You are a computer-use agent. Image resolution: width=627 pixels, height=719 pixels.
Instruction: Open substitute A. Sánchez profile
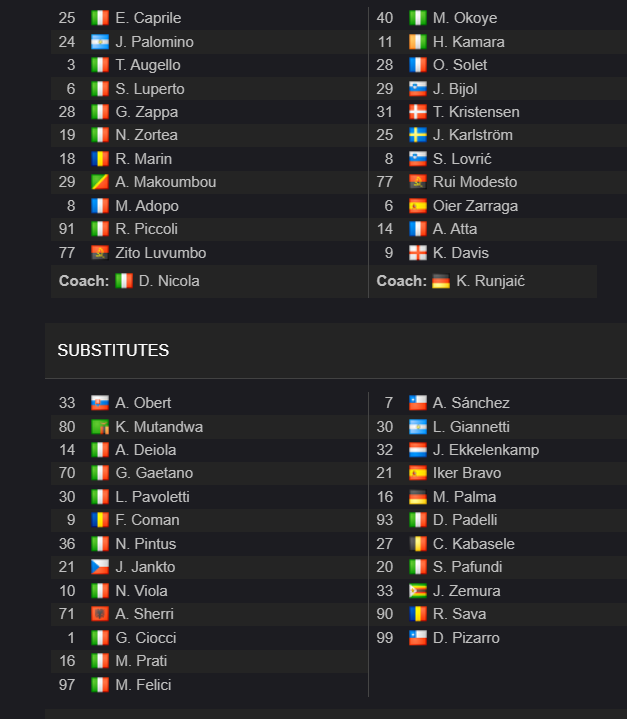pyautogui.click(x=471, y=403)
